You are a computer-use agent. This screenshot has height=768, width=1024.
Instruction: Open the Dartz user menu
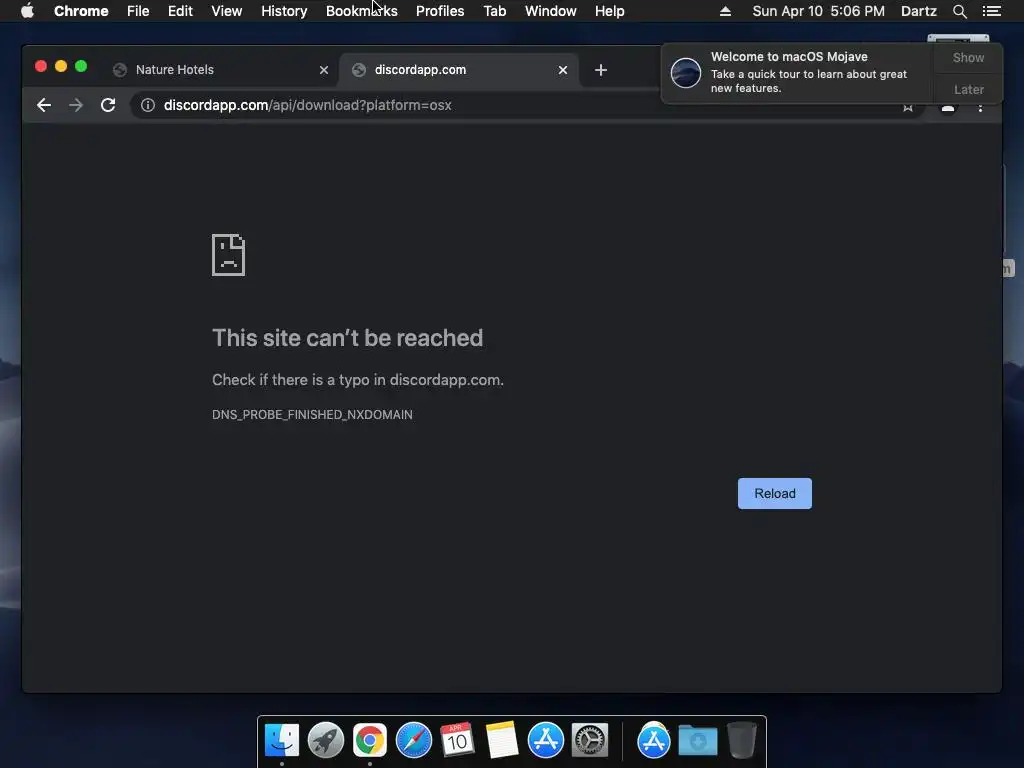[x=919, y=11]
